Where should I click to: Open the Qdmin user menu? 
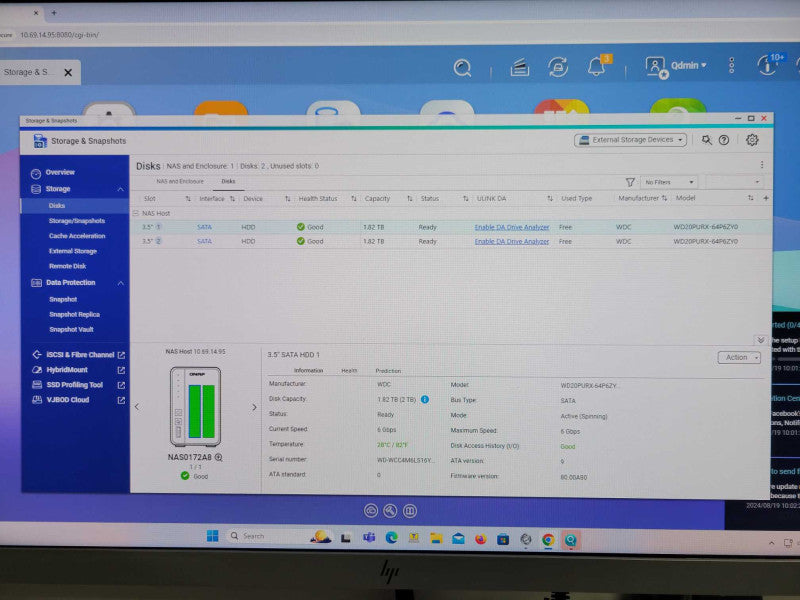[x=676, y=66]
